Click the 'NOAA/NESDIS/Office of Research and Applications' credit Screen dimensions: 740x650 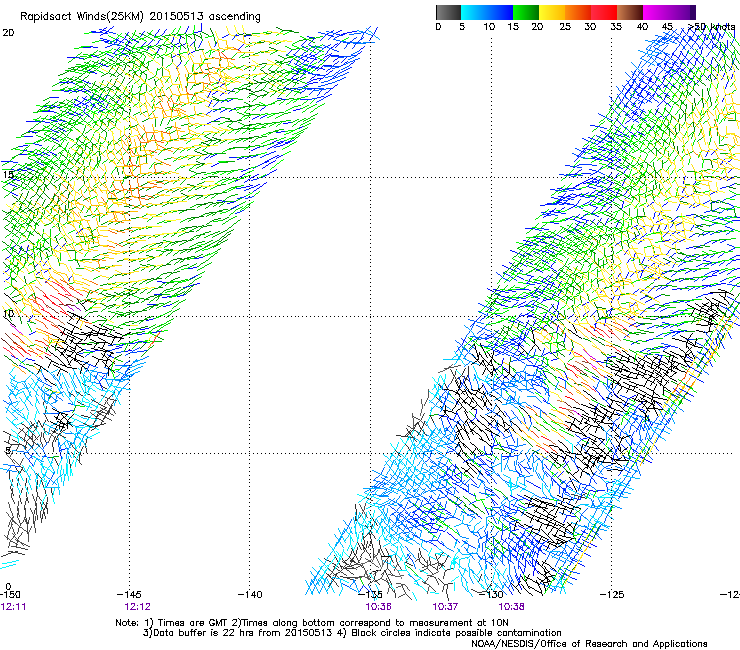(589, 644)
